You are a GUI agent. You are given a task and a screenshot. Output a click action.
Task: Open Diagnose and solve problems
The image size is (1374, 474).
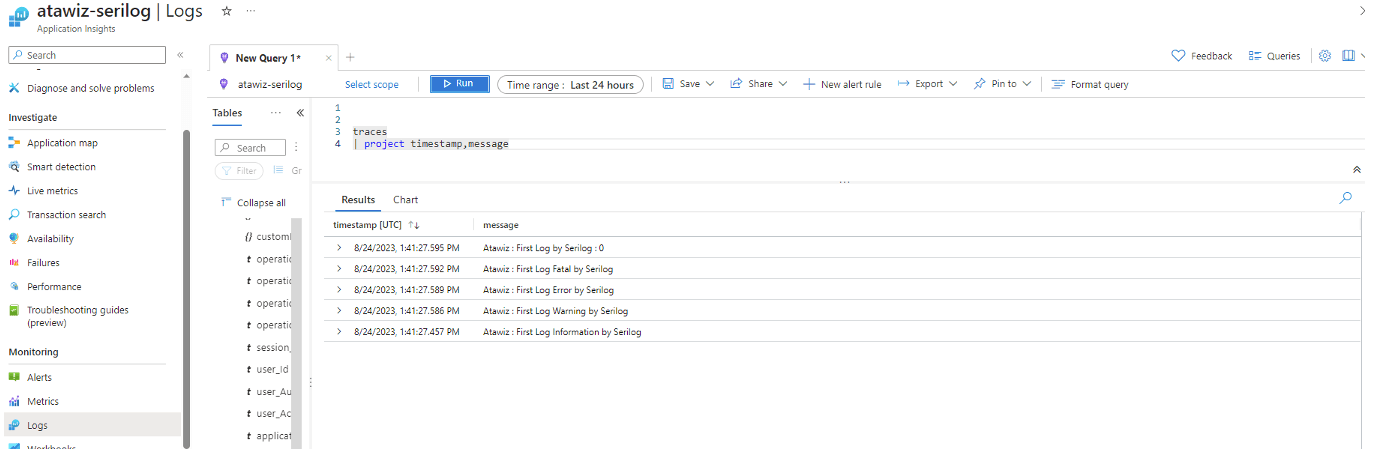(90, 88)
